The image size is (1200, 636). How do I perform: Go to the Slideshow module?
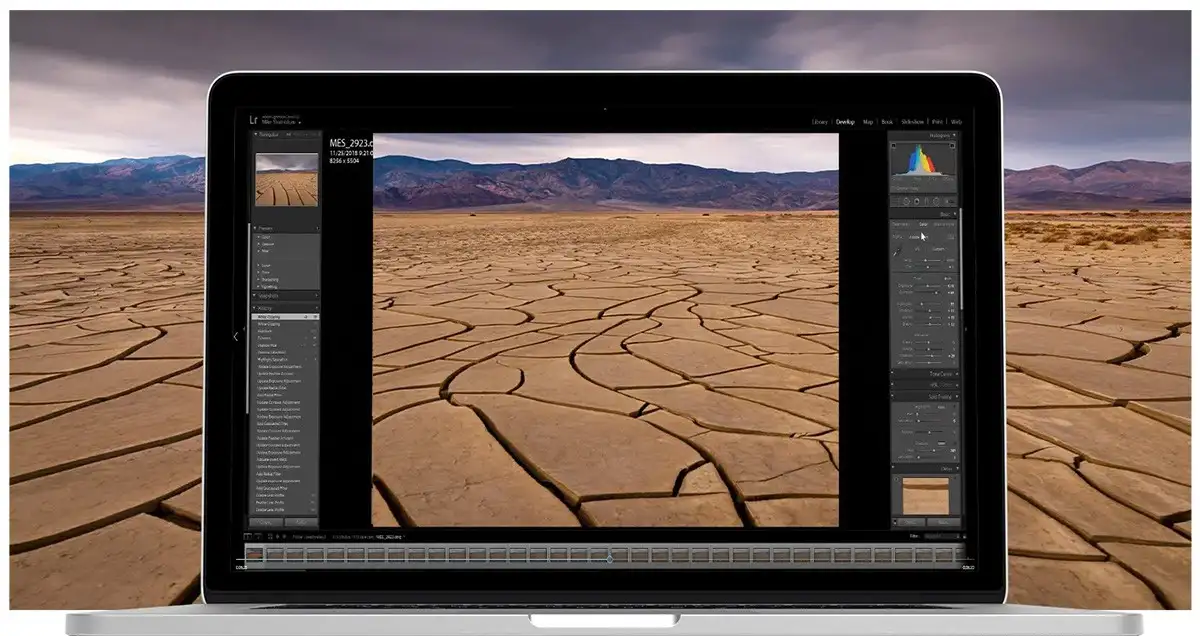pyautogui.click(x=912, y=122)
